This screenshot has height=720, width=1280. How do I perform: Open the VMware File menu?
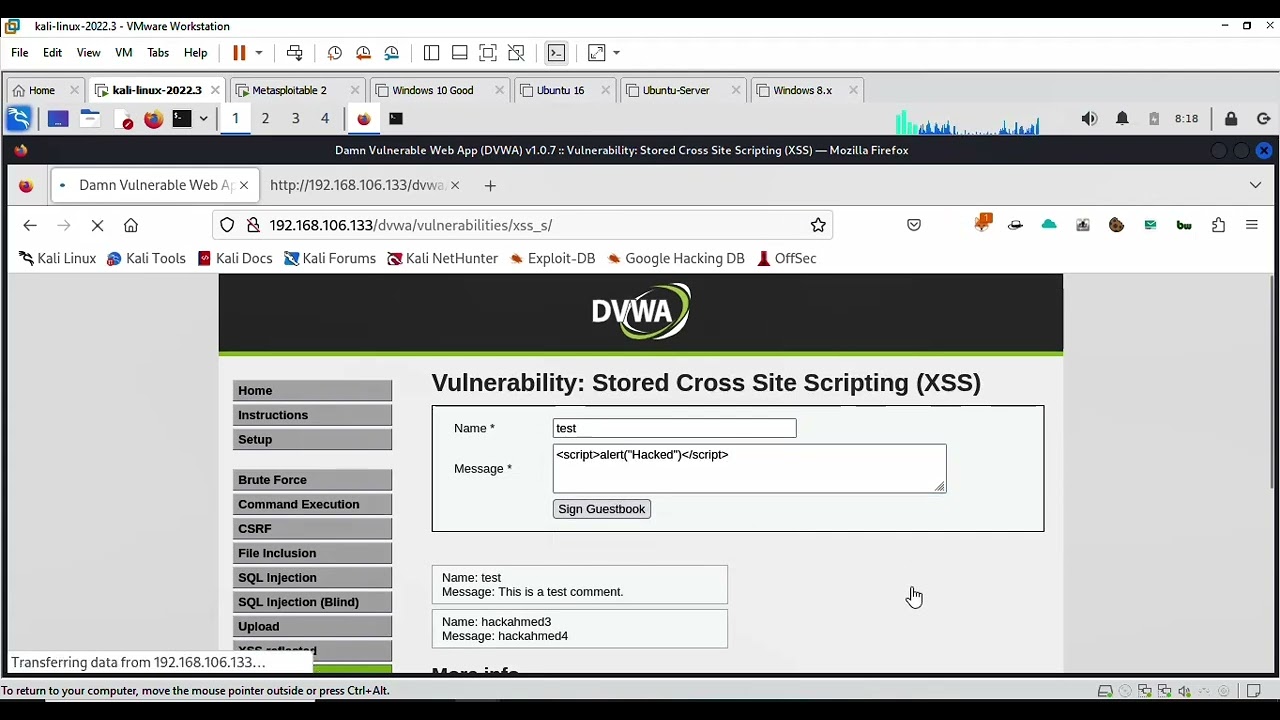coord(20,53)
